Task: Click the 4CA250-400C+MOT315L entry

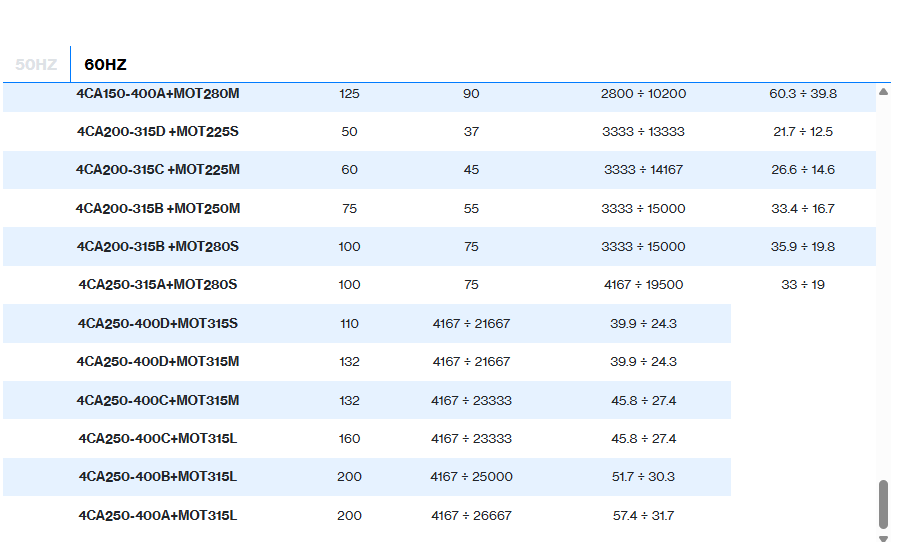Action: pos(158,439)
